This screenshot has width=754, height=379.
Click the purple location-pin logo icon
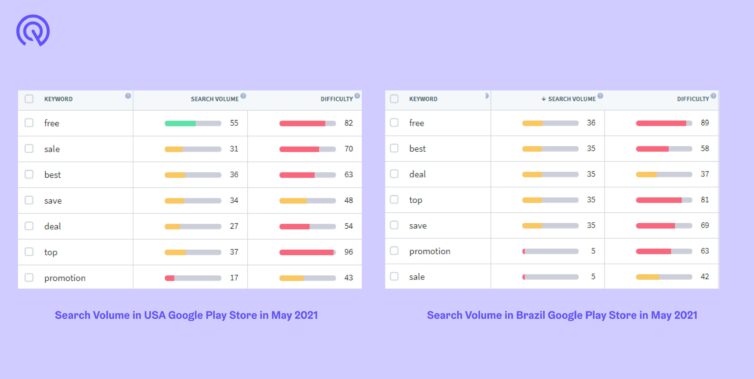(x=33, y=30)
